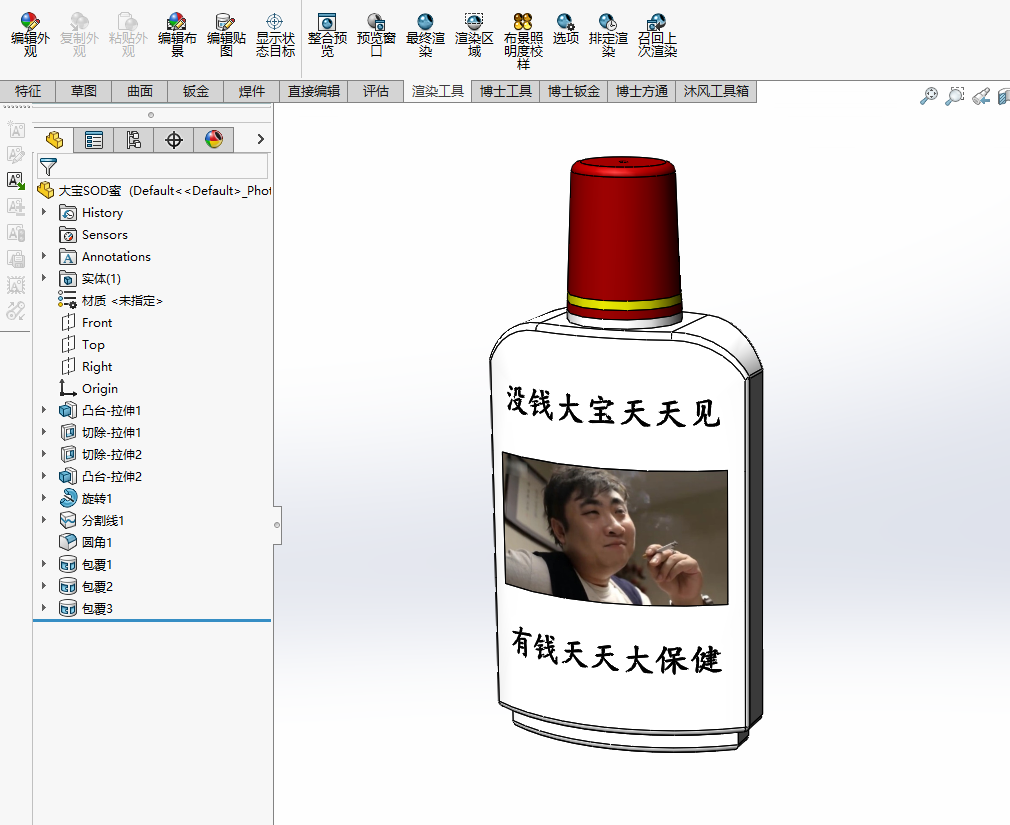
Task: Select the 切除-拉伸2 feature
Action: (100, 454)
